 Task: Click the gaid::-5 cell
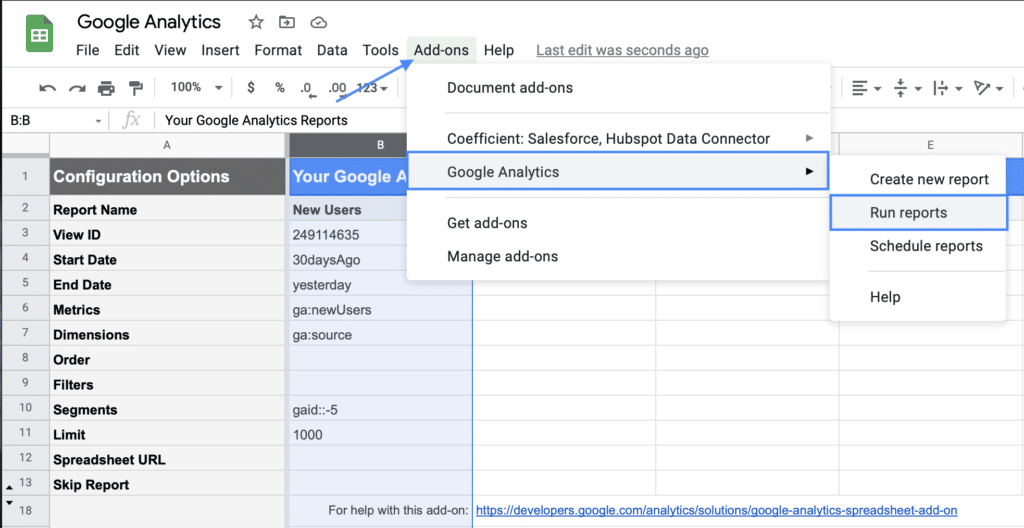pyautogui.click(x=380, y=410)
